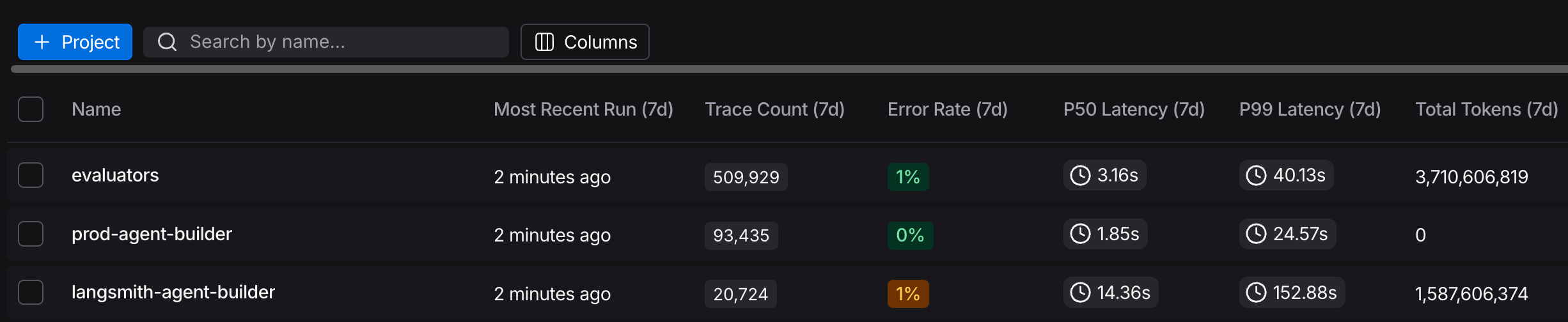Click the Most Recent Run (7d) header
The image size is (1568, 322).
[x=583, y=109]
